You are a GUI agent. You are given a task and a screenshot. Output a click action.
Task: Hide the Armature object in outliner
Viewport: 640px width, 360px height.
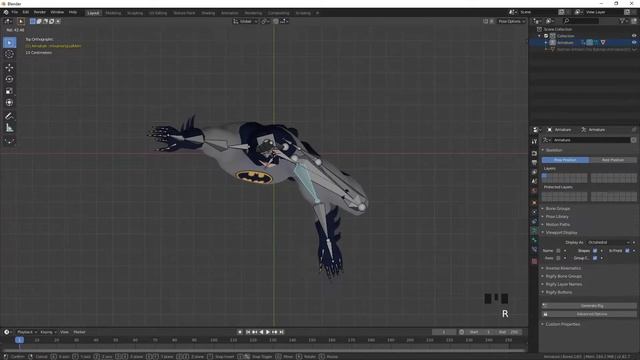pyautogui.click(x=634, y=42)
